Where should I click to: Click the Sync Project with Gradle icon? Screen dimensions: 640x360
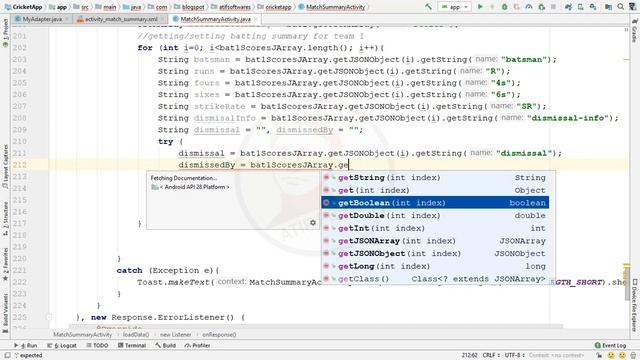click(x=568, y=7)
